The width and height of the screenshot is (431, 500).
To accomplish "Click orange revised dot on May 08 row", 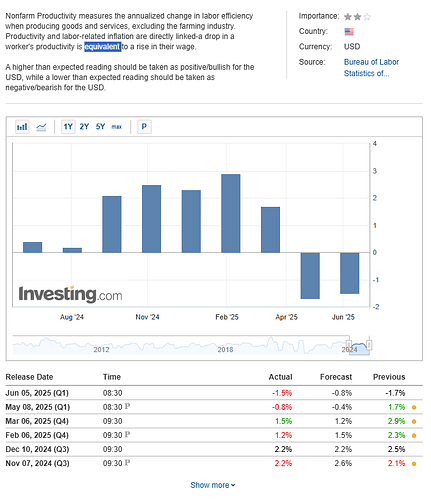I will [x=414, y=407].
